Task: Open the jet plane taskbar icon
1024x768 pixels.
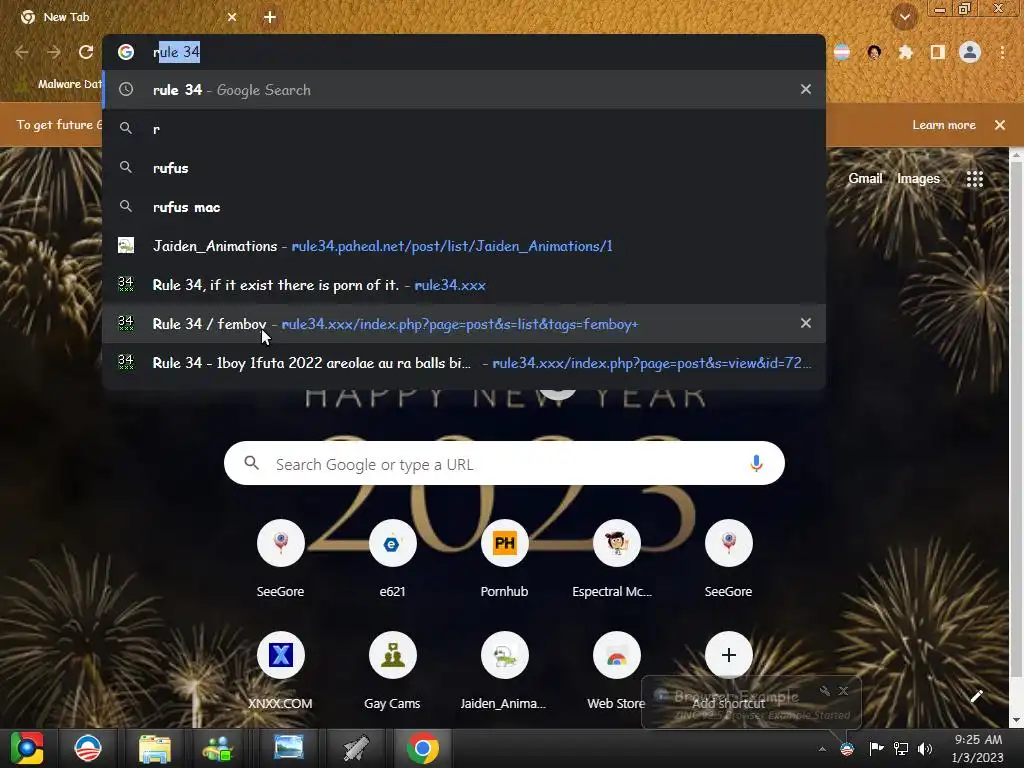Action: (x=356, y=748)
